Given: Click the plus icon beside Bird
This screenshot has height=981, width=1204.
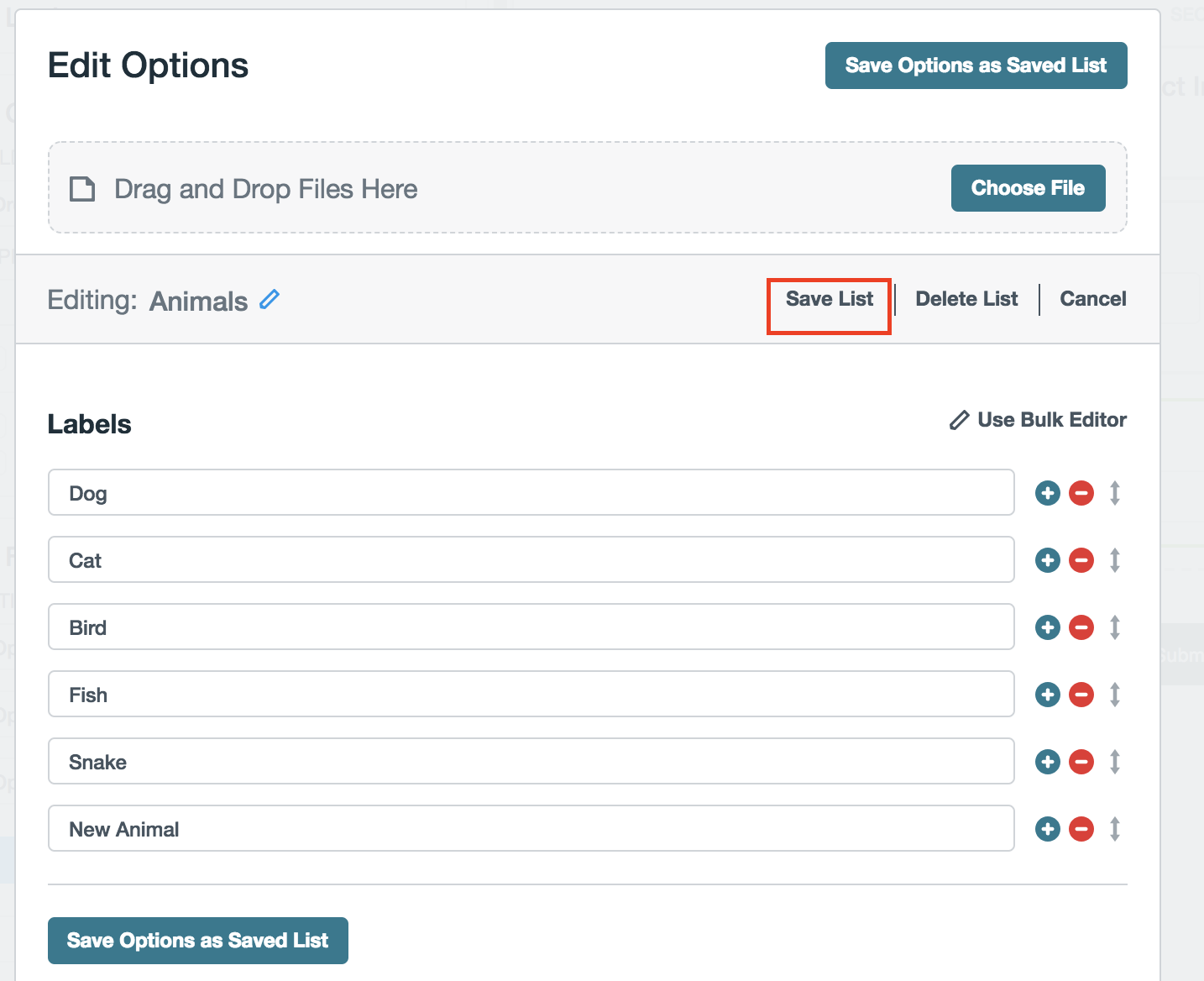Looking at the screenshot, I should (x=1047, y=627).
